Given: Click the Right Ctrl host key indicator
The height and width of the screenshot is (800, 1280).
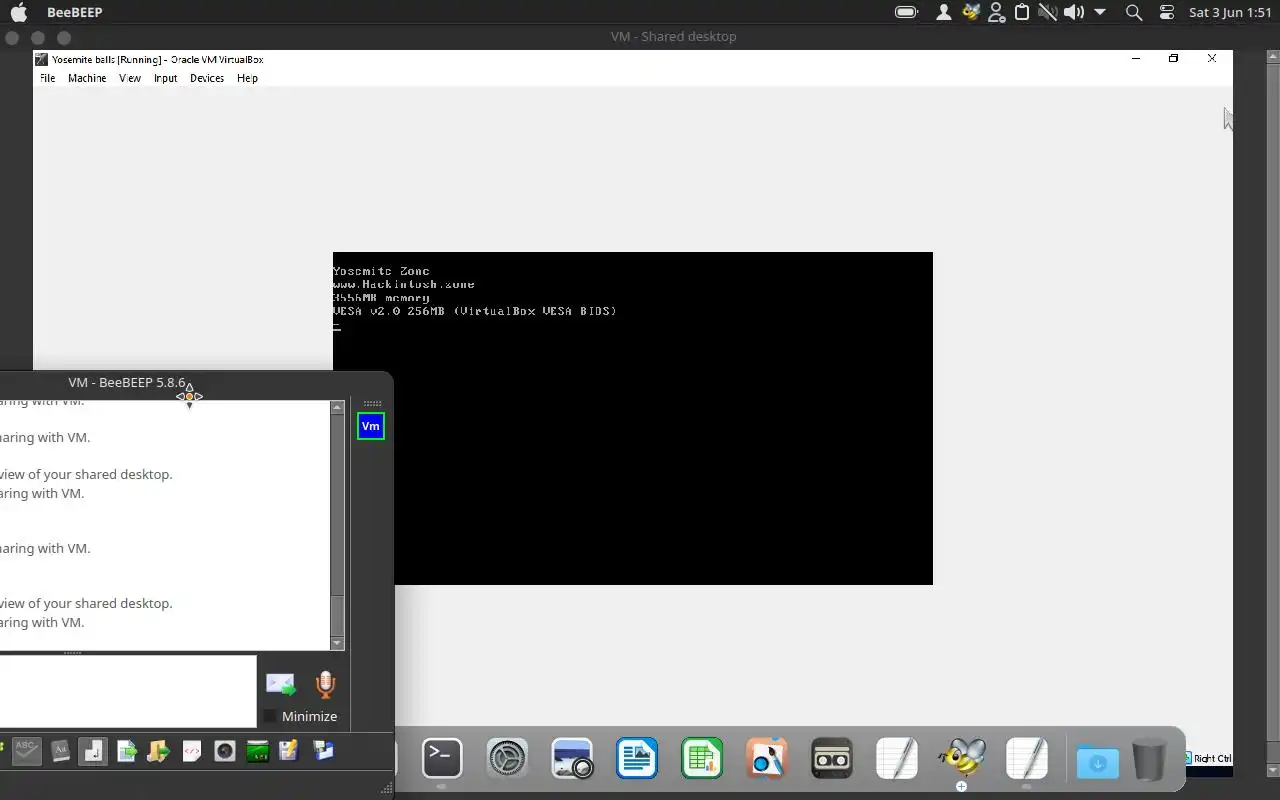Looking at the screenshot, I should pos(1212,759).
